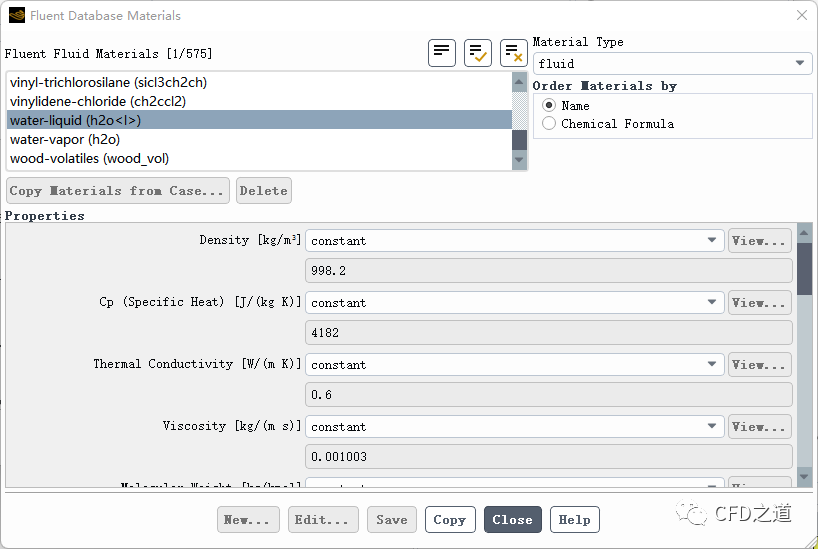
Task: Click the Help button
Action: 575,520
